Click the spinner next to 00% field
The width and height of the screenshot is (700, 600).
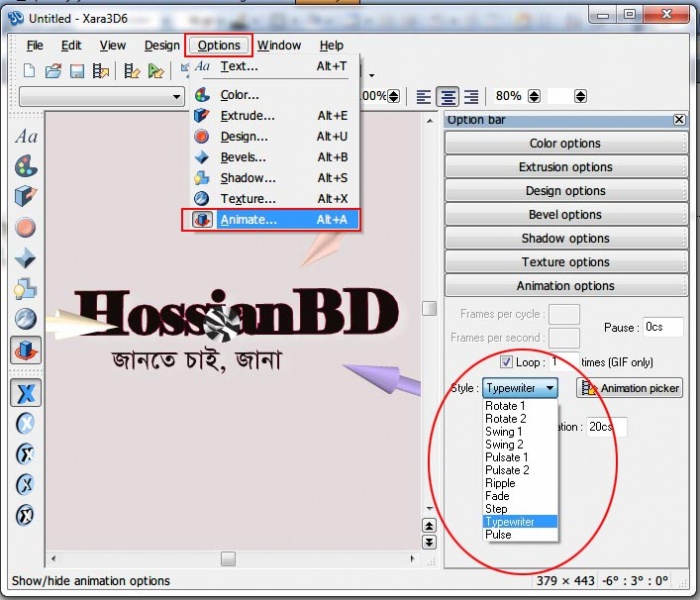393,96
